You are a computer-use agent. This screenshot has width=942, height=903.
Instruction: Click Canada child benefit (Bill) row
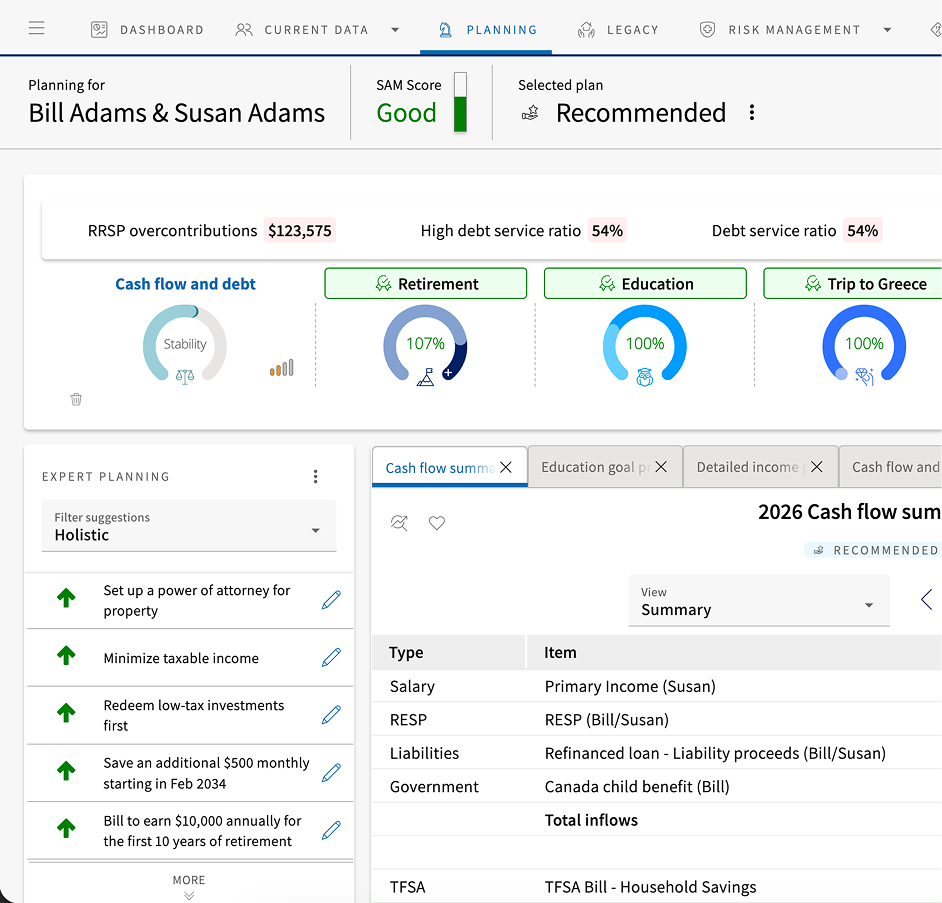[x=657, y=787]
